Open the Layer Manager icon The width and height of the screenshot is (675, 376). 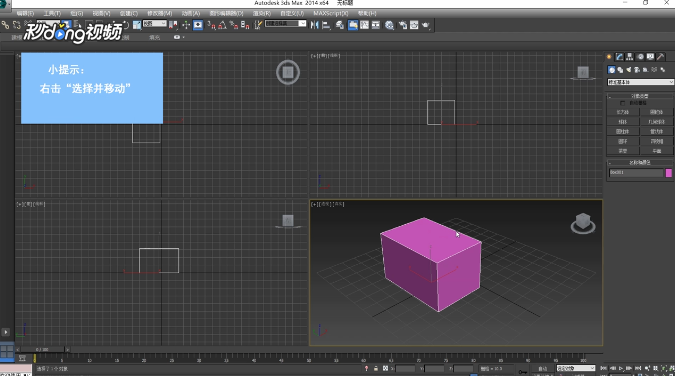(340, 25)
